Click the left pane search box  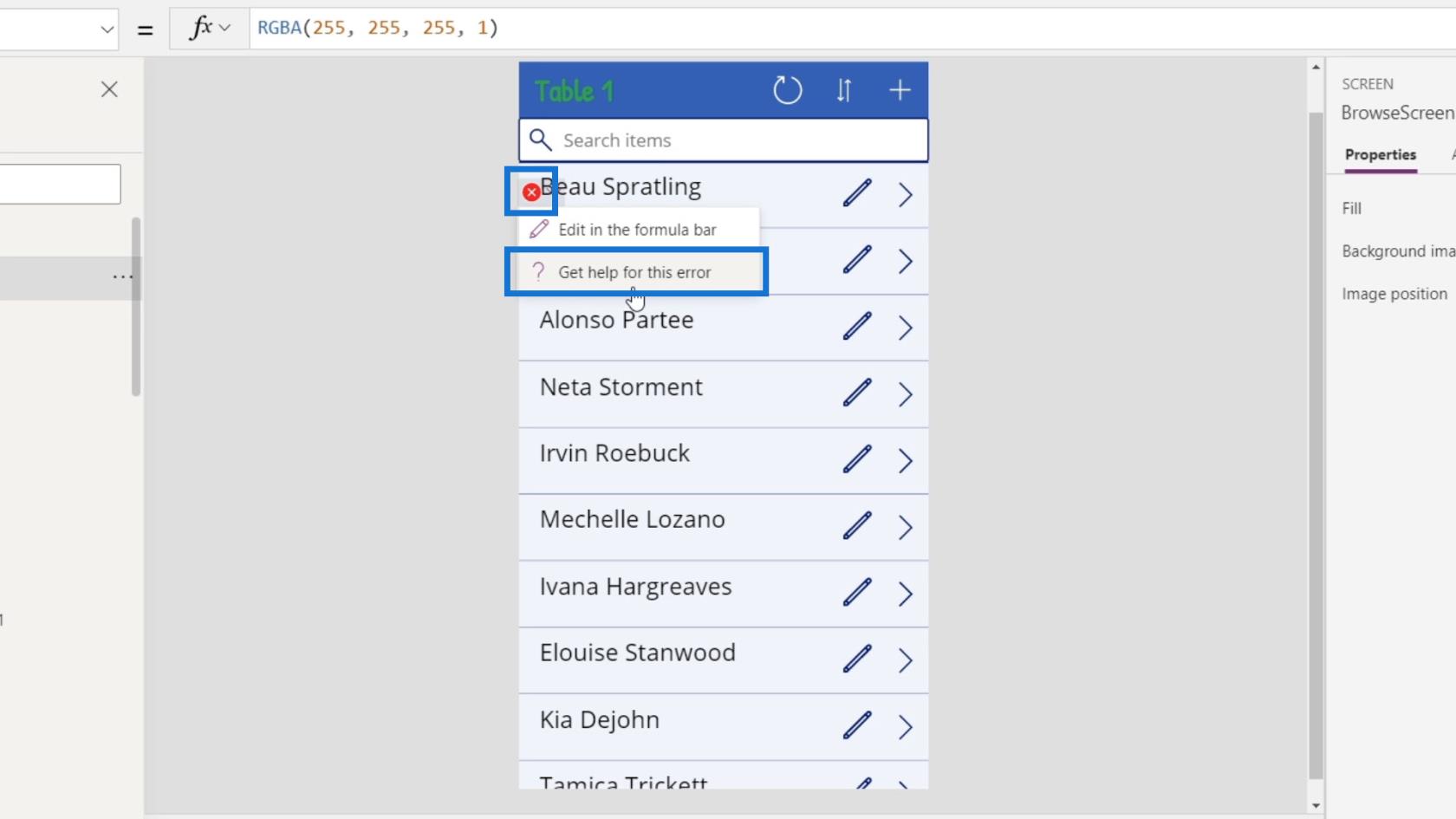61,185
